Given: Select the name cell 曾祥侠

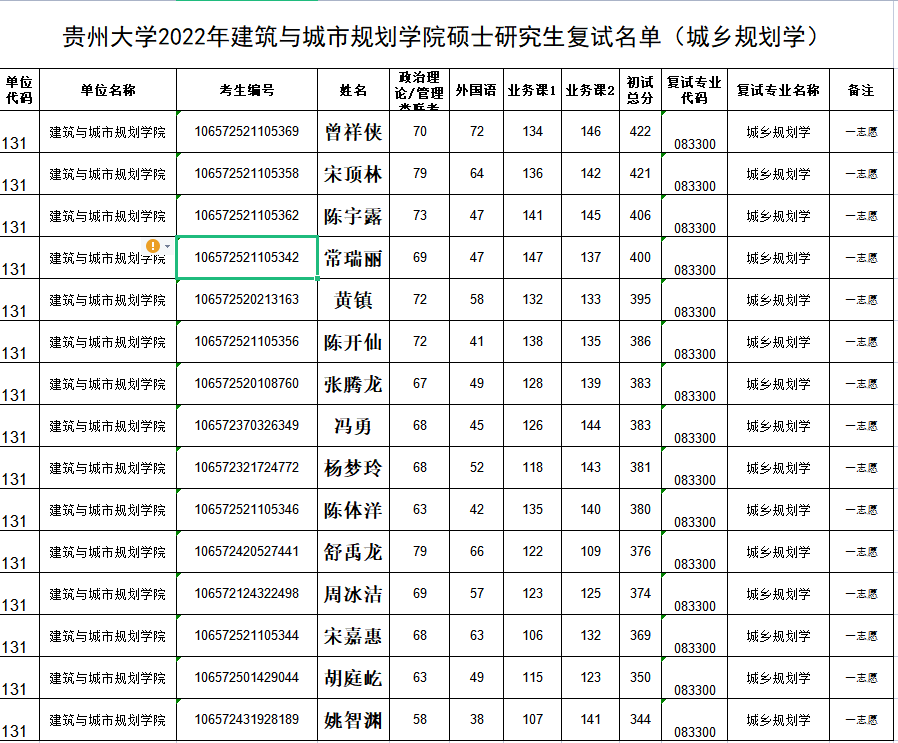Looking at the screenshot, I should (x=353, y=132).
